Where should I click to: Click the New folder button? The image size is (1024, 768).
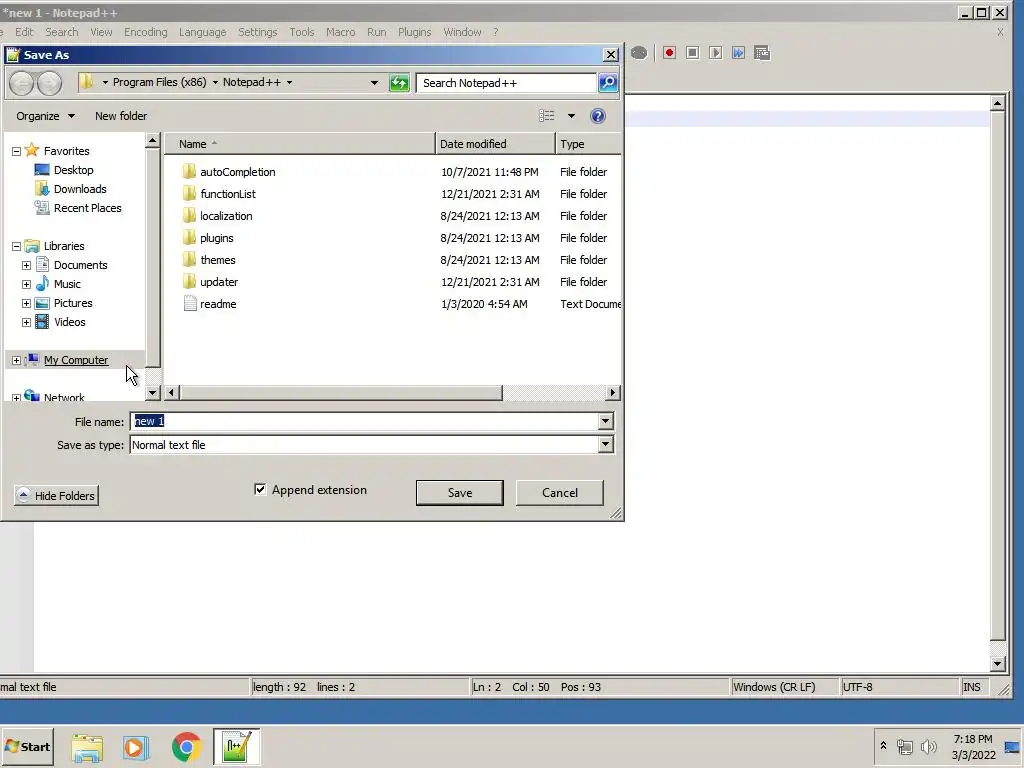point(121,116)
